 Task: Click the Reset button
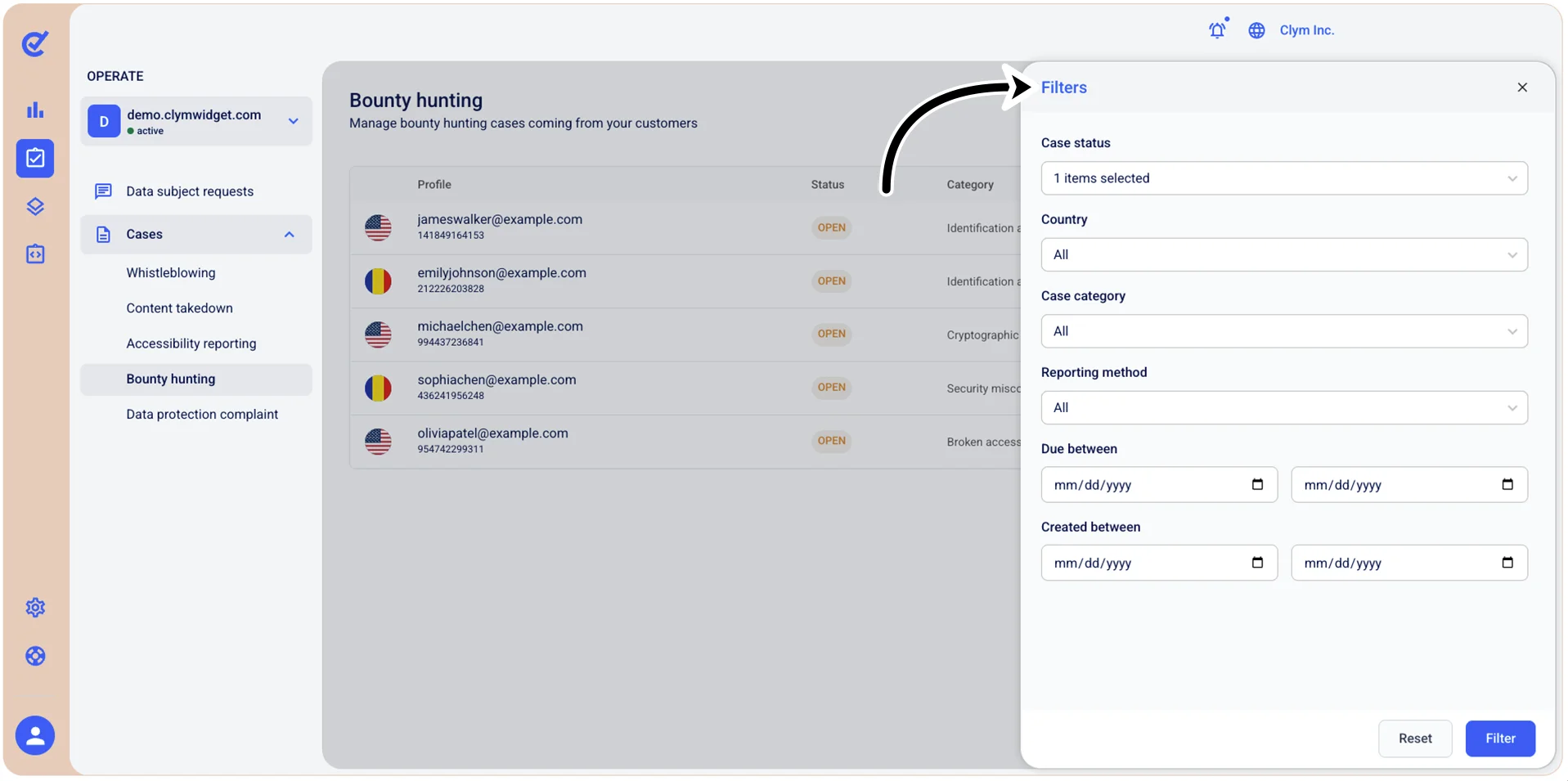pos(1415,738)
